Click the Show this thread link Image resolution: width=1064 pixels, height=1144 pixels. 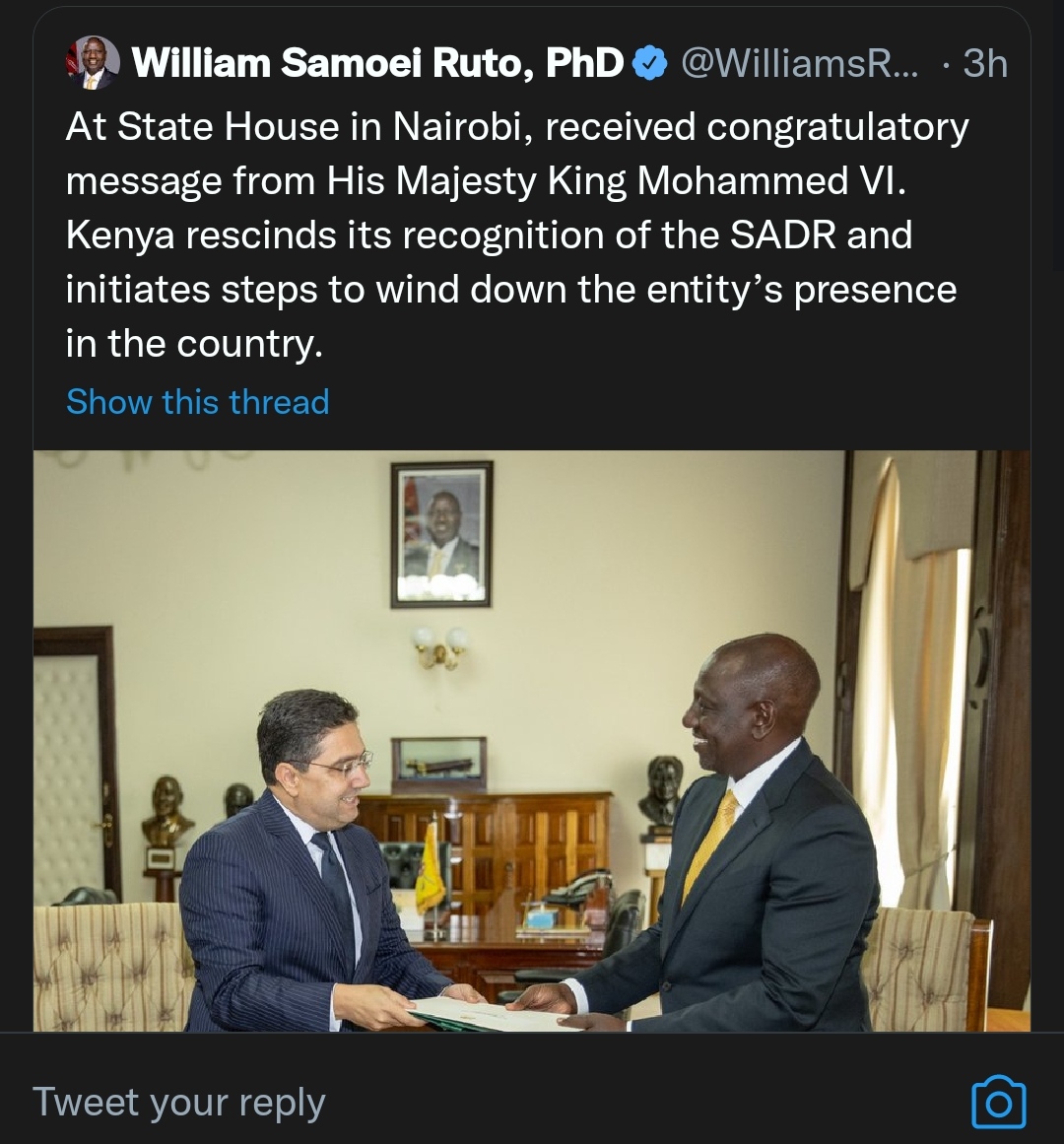[x=197, y=402]
